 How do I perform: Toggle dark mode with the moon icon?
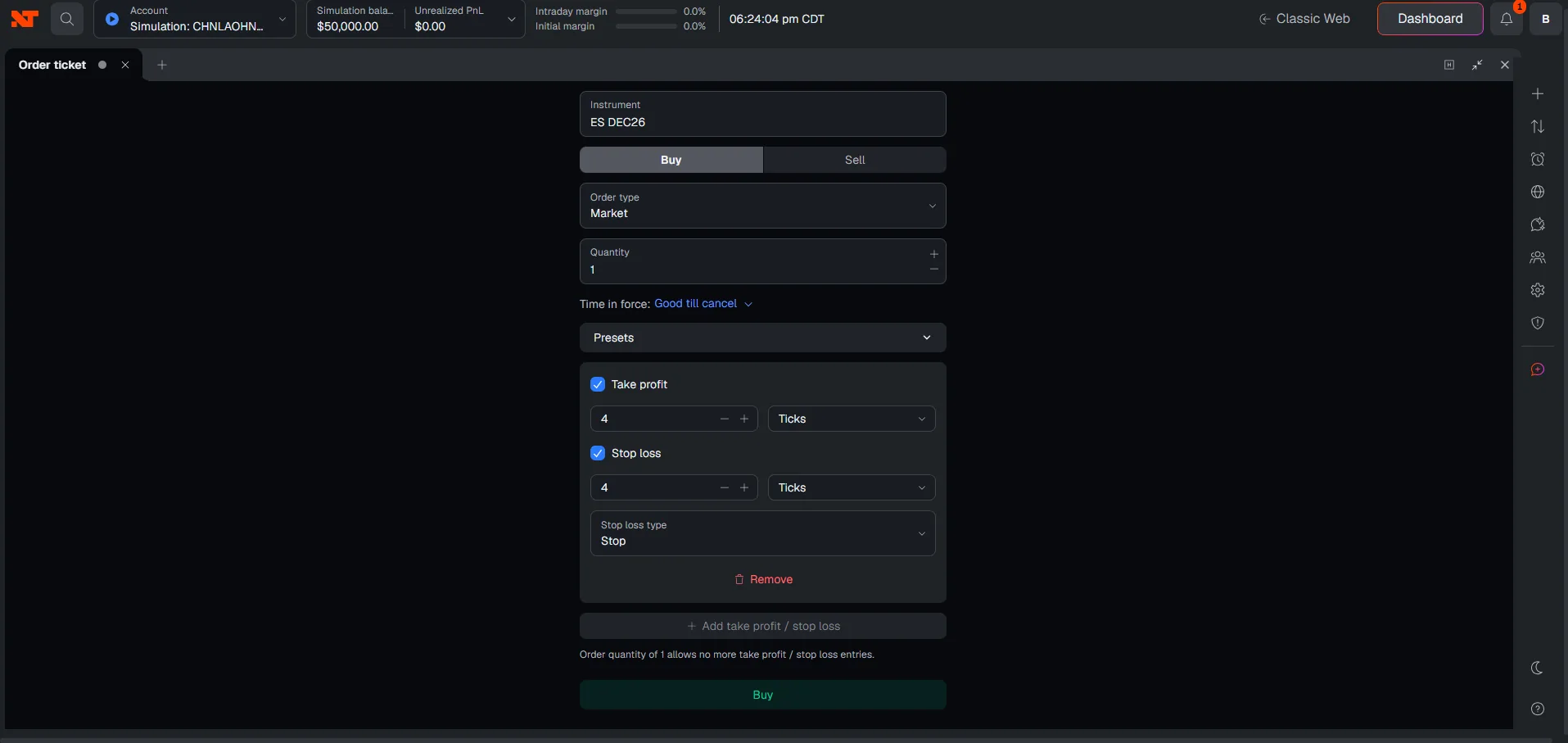(x=1538, y=668)
